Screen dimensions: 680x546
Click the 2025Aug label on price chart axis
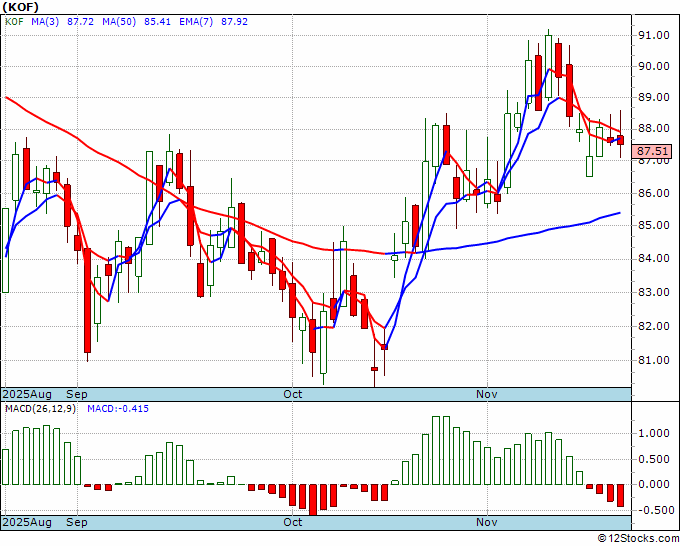27,394
